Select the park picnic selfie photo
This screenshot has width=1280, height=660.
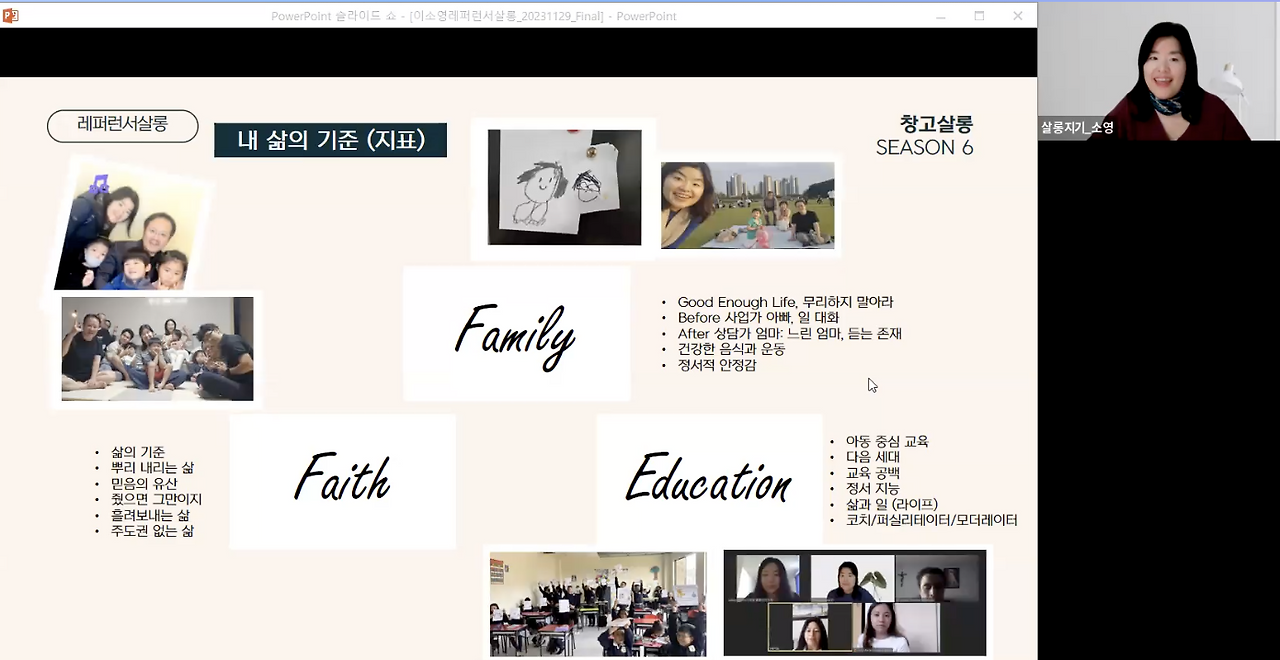(747, 205)
